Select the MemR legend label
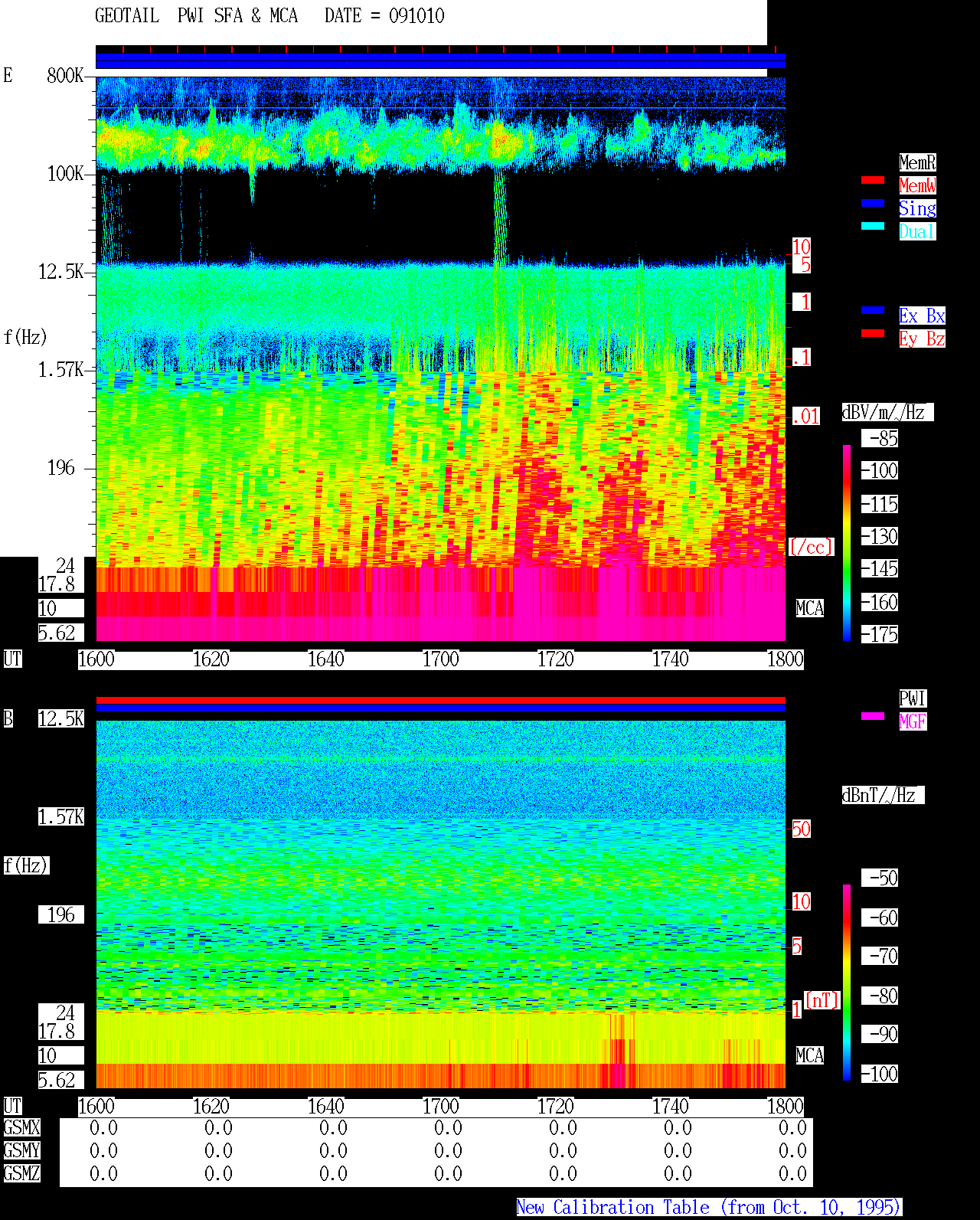This screenshot has width=980, height=1220. coord(917,162)
